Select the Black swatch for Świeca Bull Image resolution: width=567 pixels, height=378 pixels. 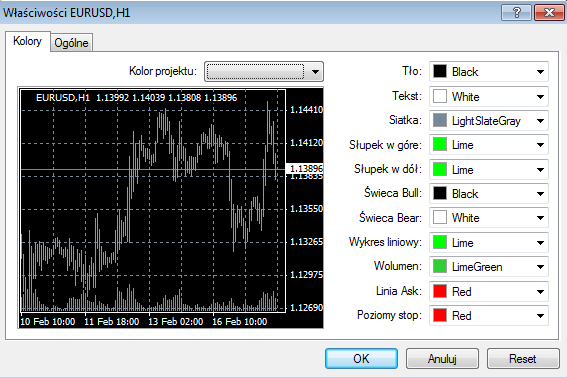(440, 194)
